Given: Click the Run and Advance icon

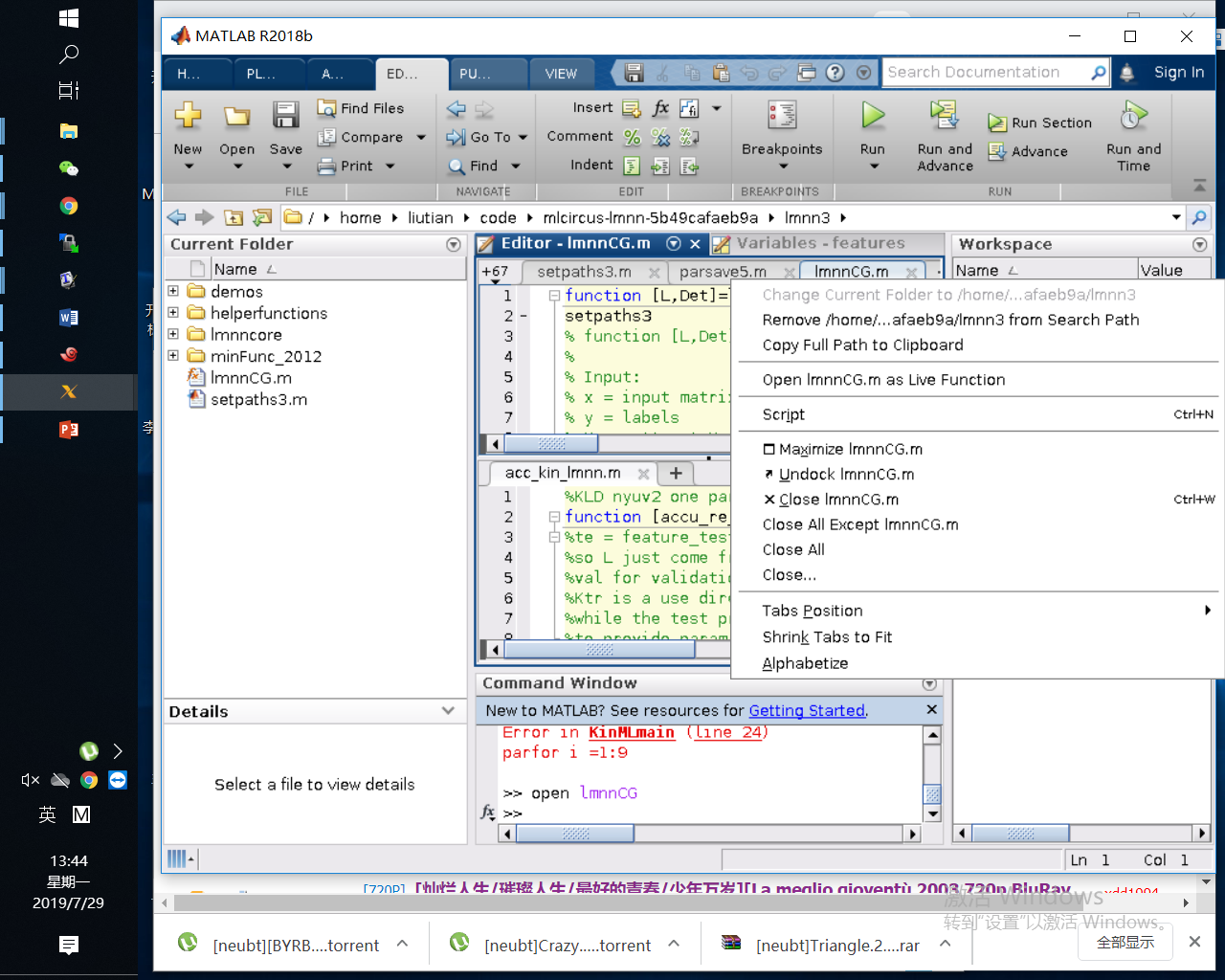Looking at the screenshot, I should (x=944, y=116).
